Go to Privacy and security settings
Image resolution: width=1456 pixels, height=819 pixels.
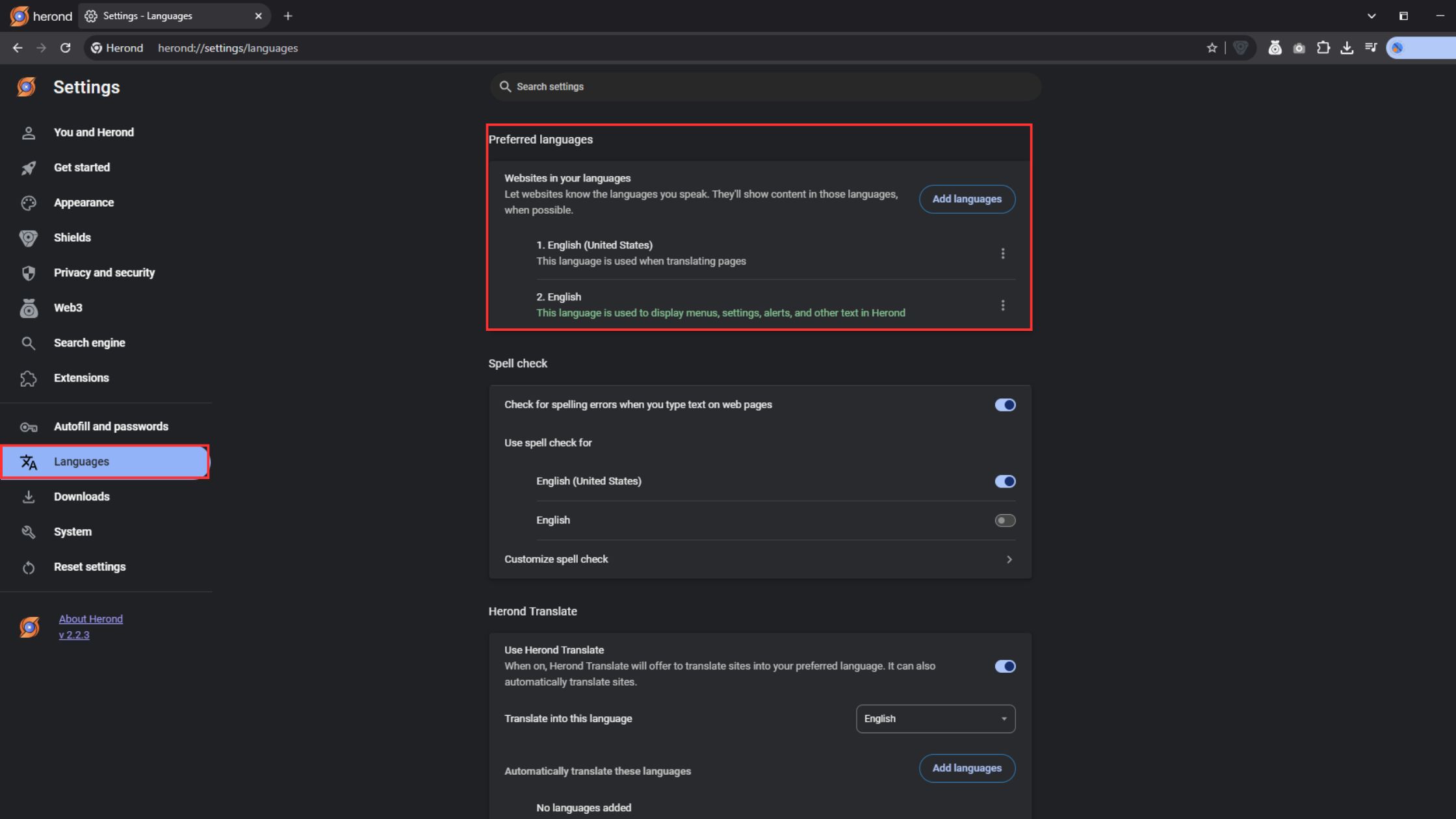click(x=104, y=273)
